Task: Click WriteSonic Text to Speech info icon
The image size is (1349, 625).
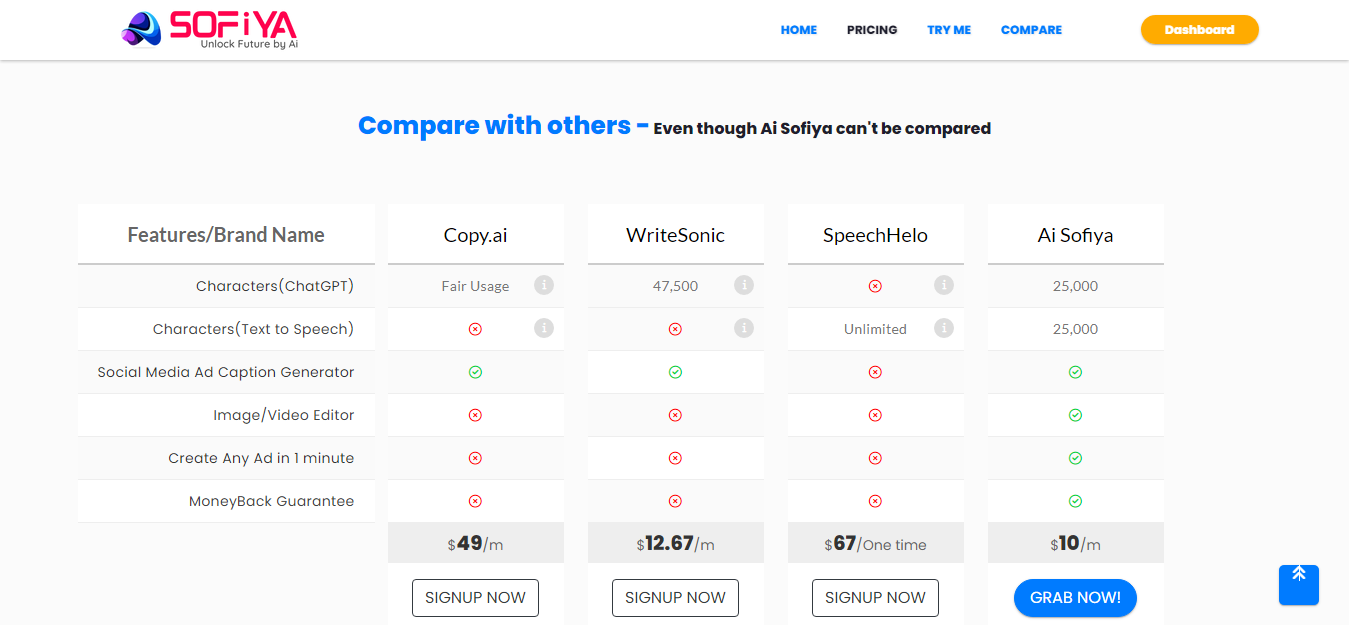Action: [x=744, y=328]
